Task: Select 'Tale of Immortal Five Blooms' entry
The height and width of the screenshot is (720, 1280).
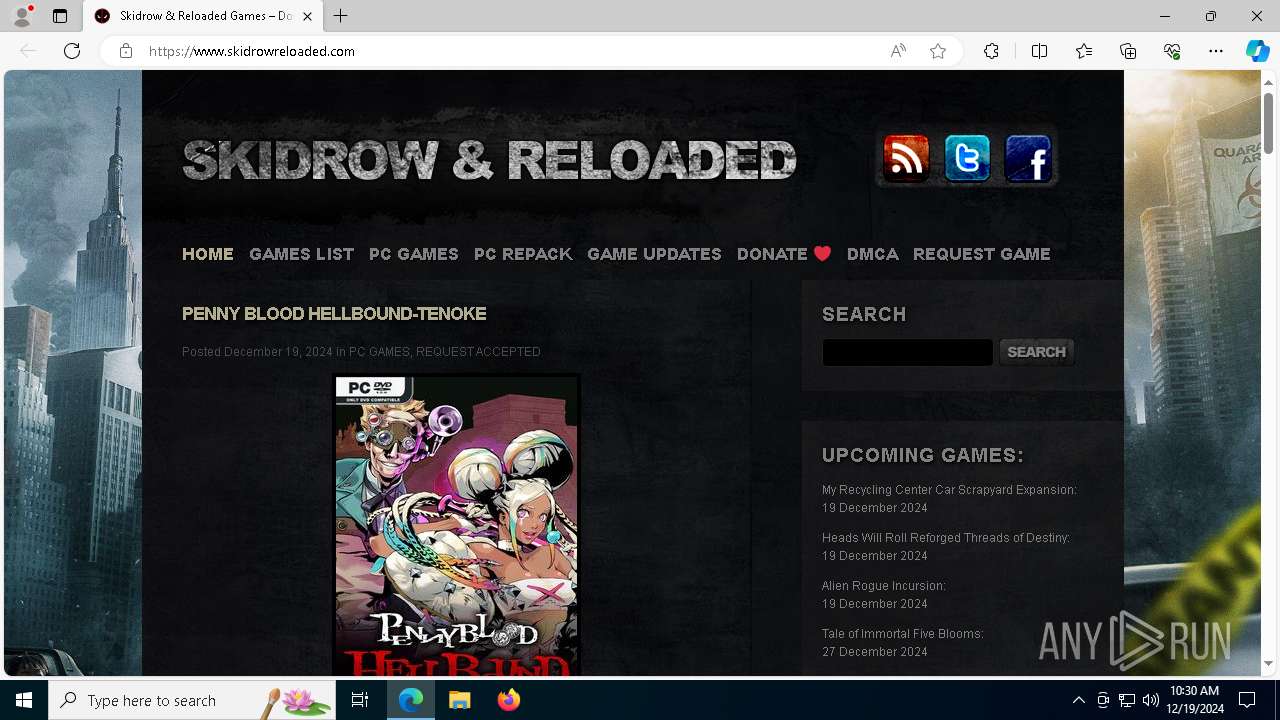Action: pyautogui.click(x=903, y=634)
